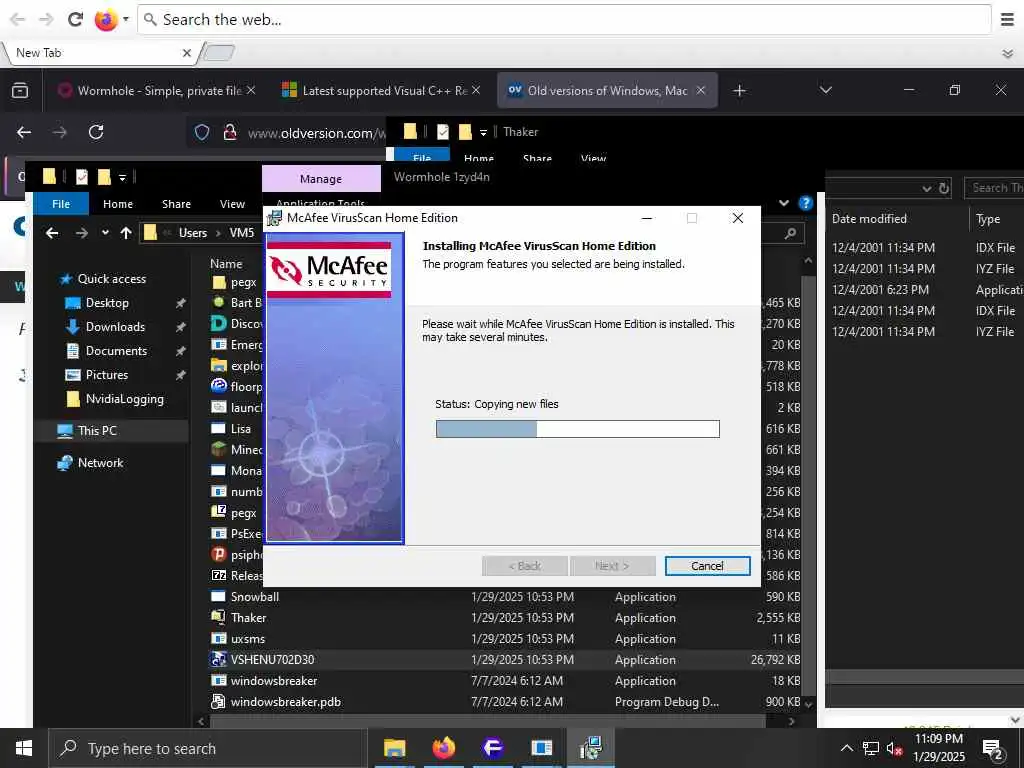The width and height of the screenshot is (1024, 768).
Task: Open the Home ribbon tab in Explorer
Action: point(118,204)
